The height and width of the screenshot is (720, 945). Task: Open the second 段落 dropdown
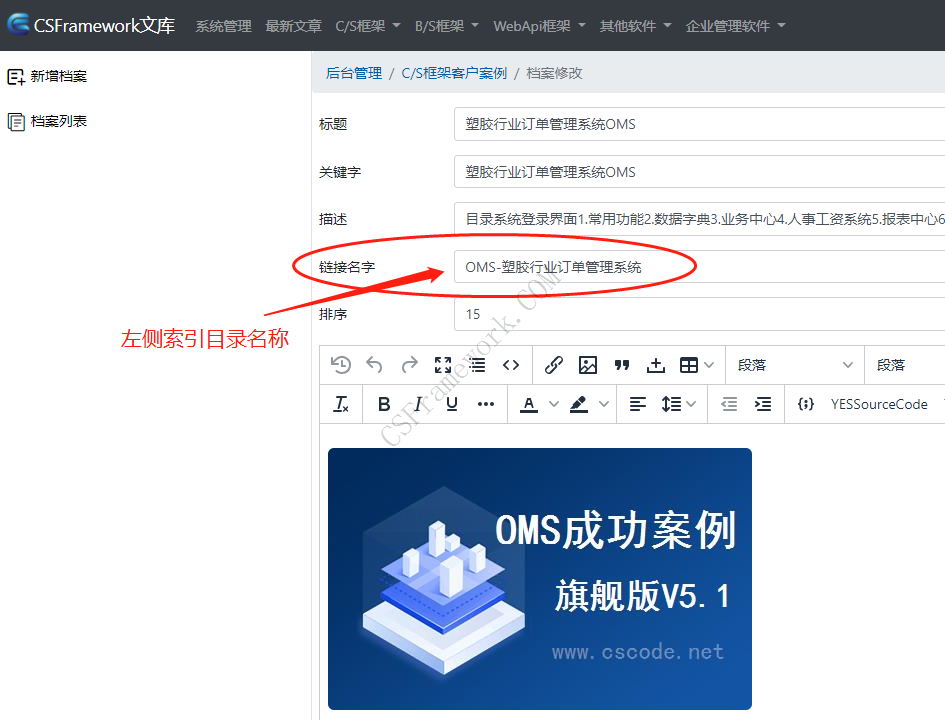(x=905, y=365)
